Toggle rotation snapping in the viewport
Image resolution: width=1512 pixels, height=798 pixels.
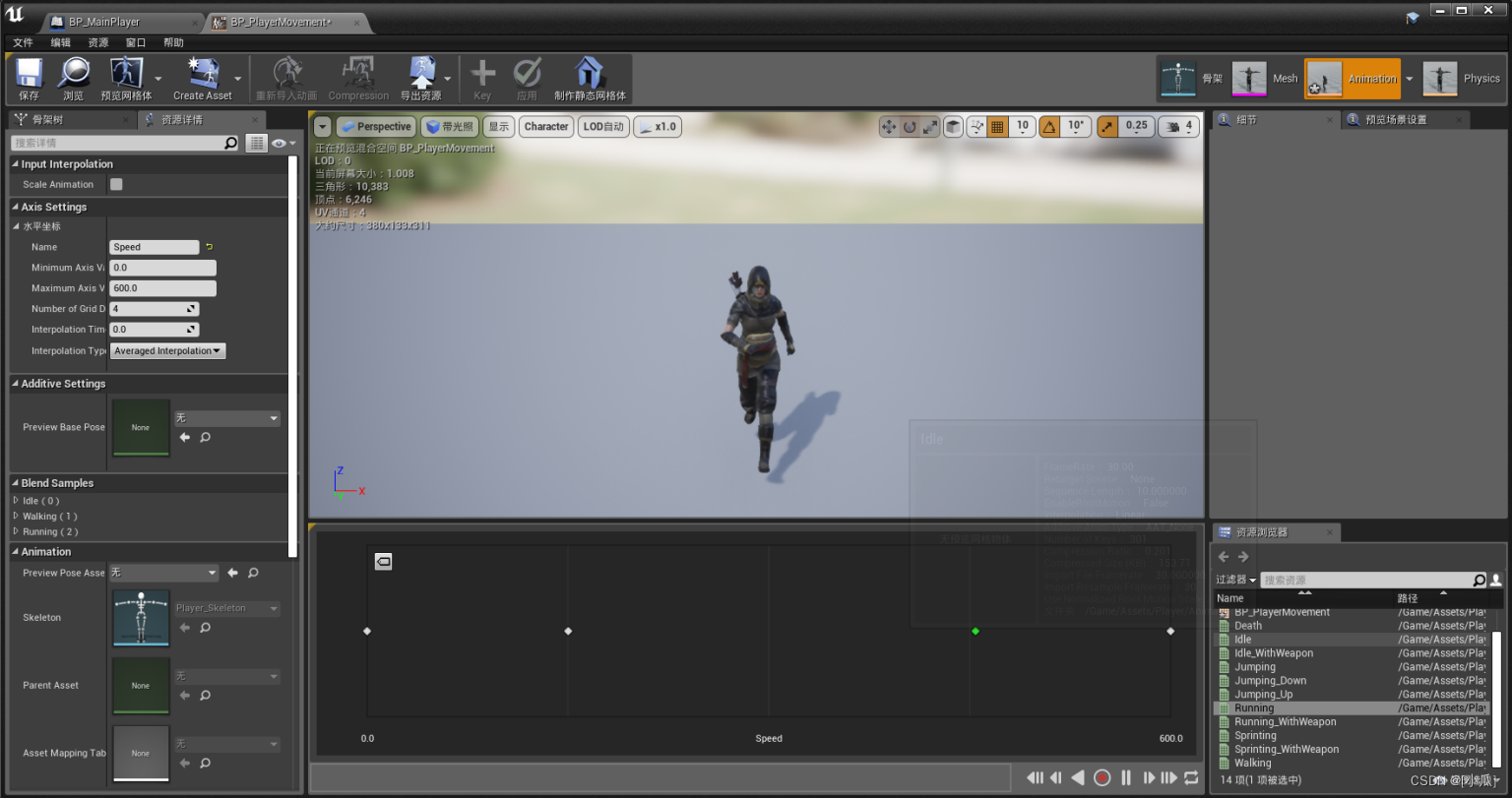[x=1050, y=126]
